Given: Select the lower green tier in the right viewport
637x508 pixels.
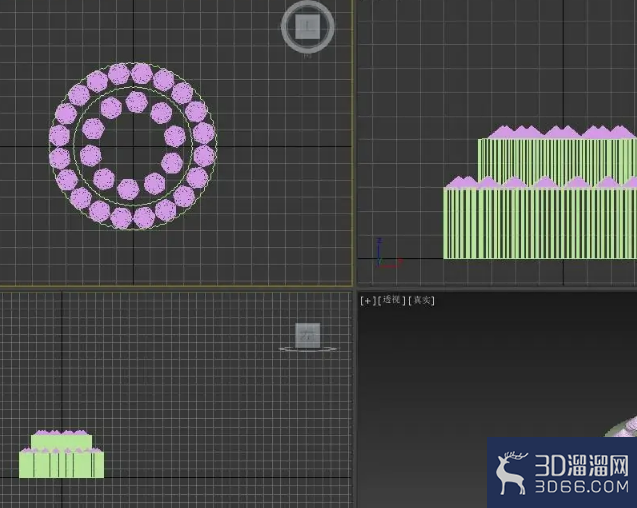Looking at the screenshot, I should click(540, 224).
